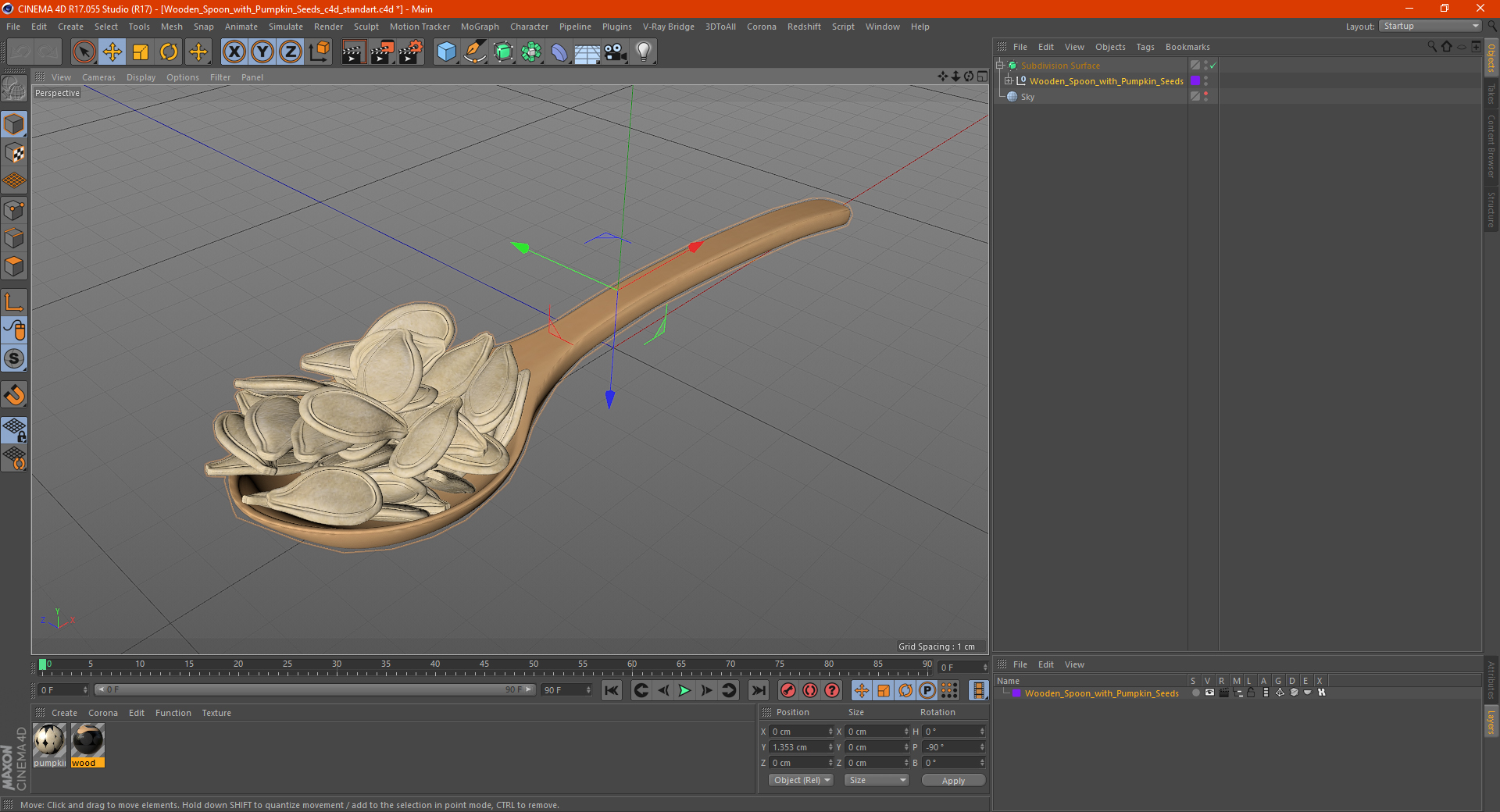Open Object Manager Tags menu
Image resolution: width=1500 pixels, height=812 pixels.
click(x=1145, y=47)
